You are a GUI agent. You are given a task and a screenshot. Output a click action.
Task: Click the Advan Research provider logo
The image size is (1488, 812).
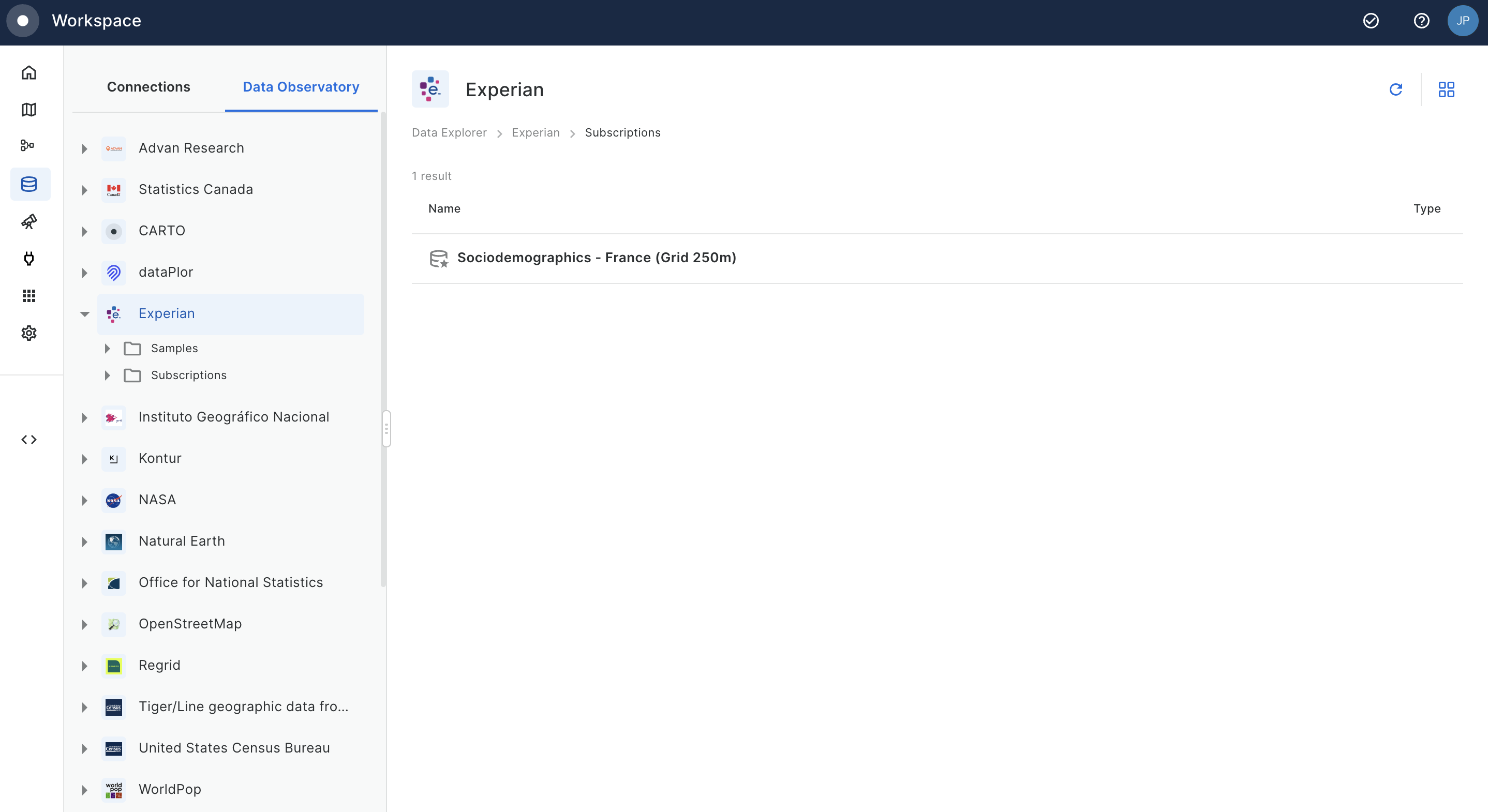coord(114,148)
